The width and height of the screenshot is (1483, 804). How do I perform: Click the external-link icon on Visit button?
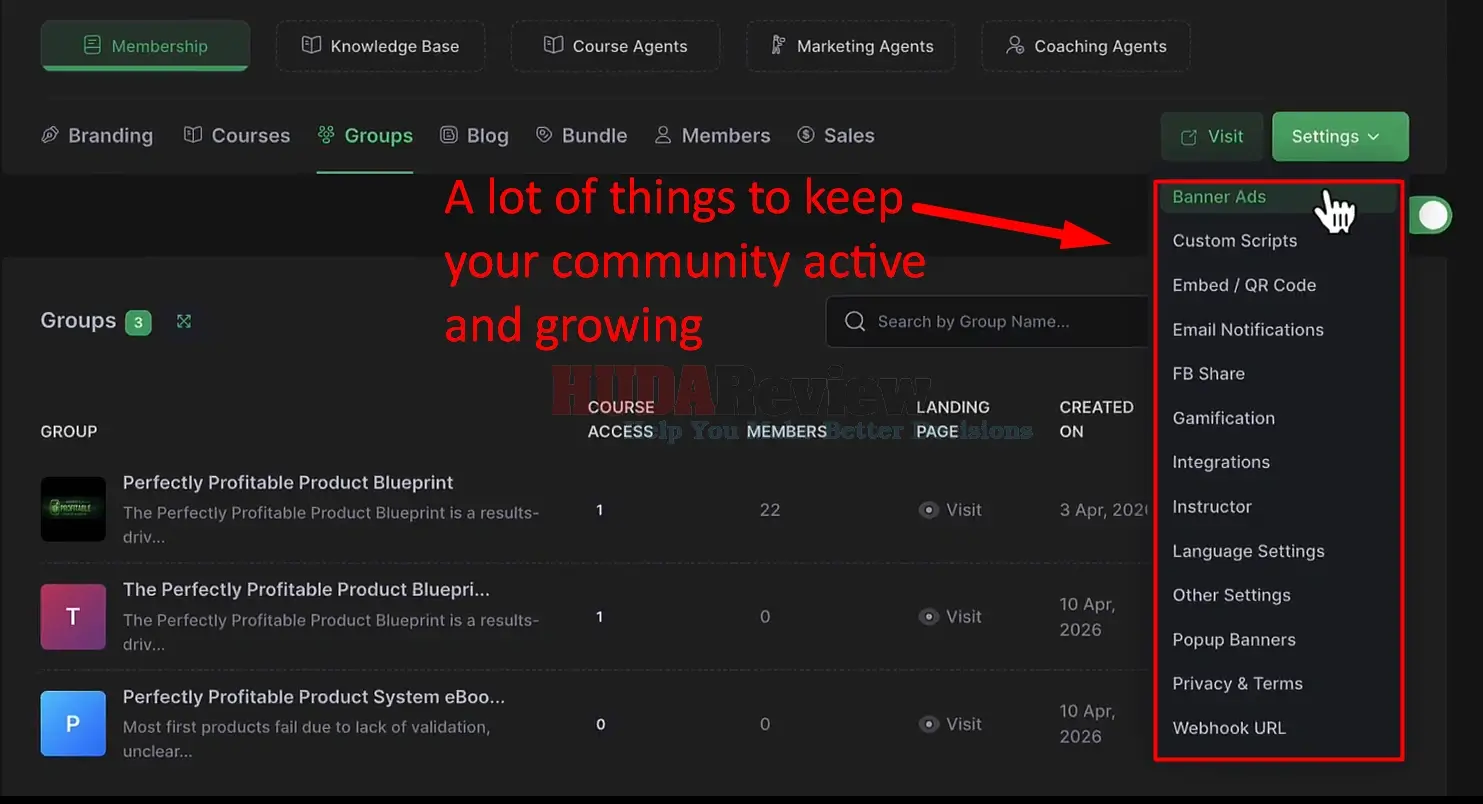pyautogui.click(x=1189, y=138)
